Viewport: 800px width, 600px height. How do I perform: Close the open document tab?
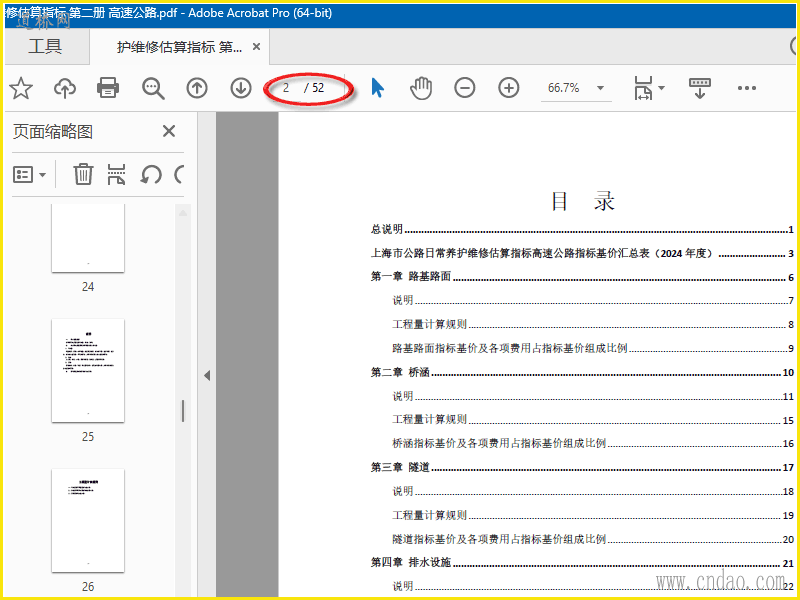tap(257, 47)
